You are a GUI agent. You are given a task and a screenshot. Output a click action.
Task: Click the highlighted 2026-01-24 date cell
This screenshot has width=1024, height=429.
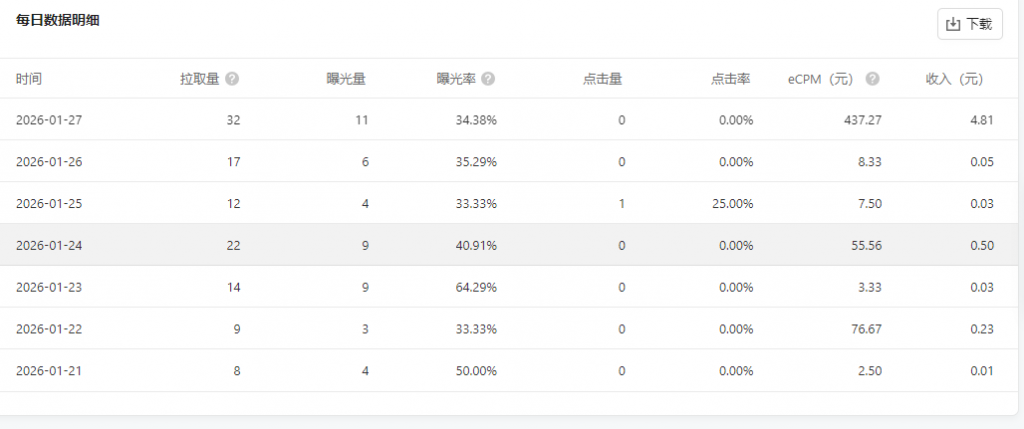tap(48, 245)
